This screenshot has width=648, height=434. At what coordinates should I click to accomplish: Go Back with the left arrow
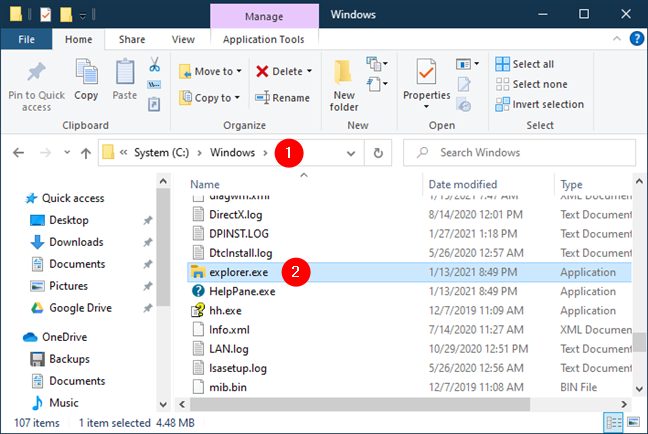coord(19,153)
